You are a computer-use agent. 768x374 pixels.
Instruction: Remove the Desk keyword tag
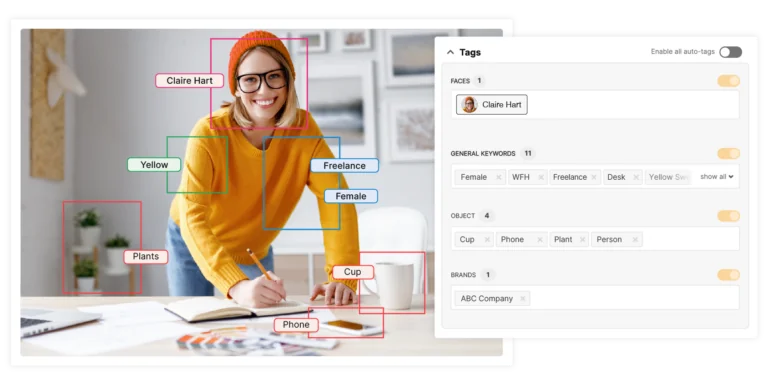[636, 177]
